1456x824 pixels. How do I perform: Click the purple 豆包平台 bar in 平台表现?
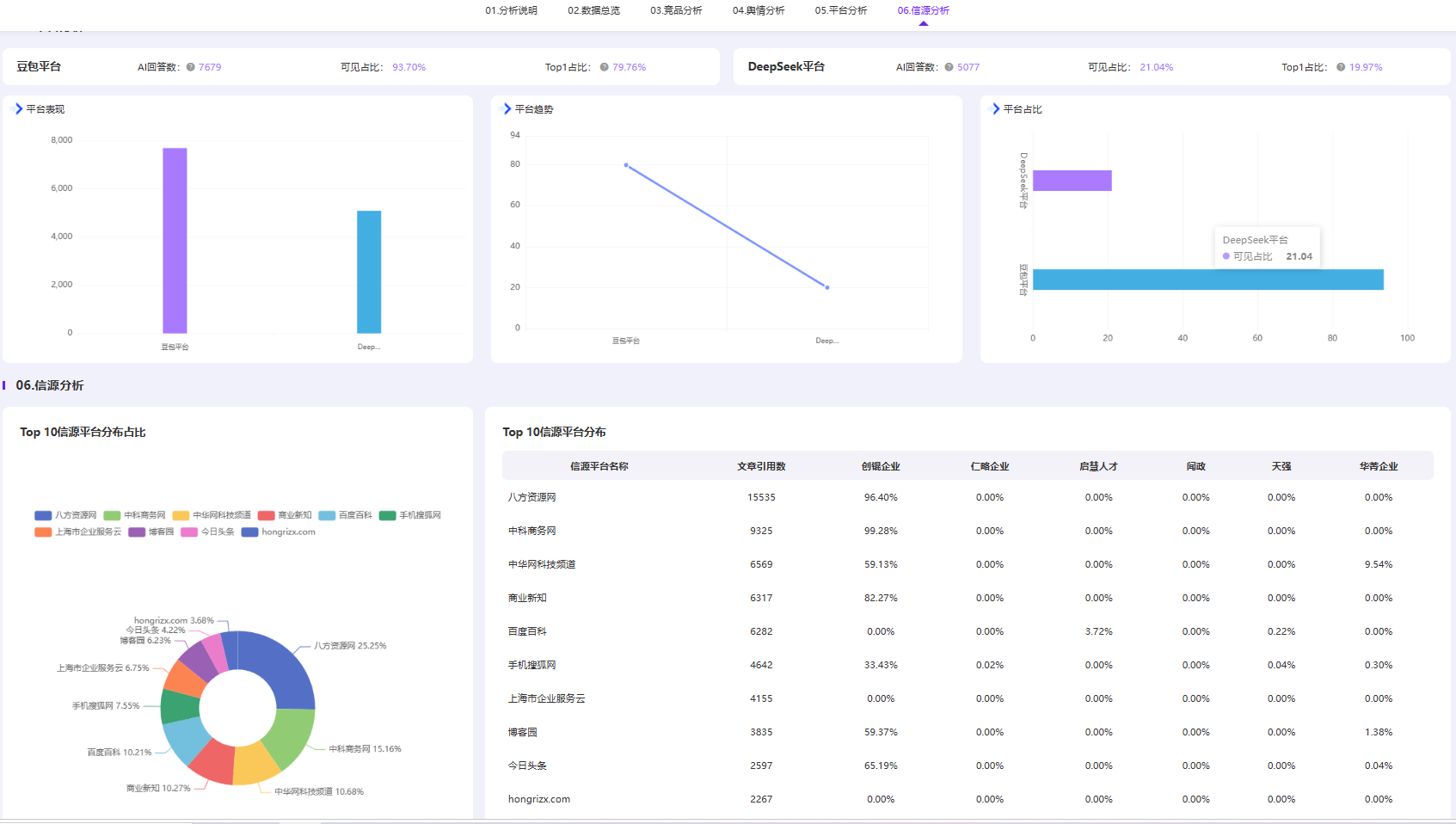[175, 241]
